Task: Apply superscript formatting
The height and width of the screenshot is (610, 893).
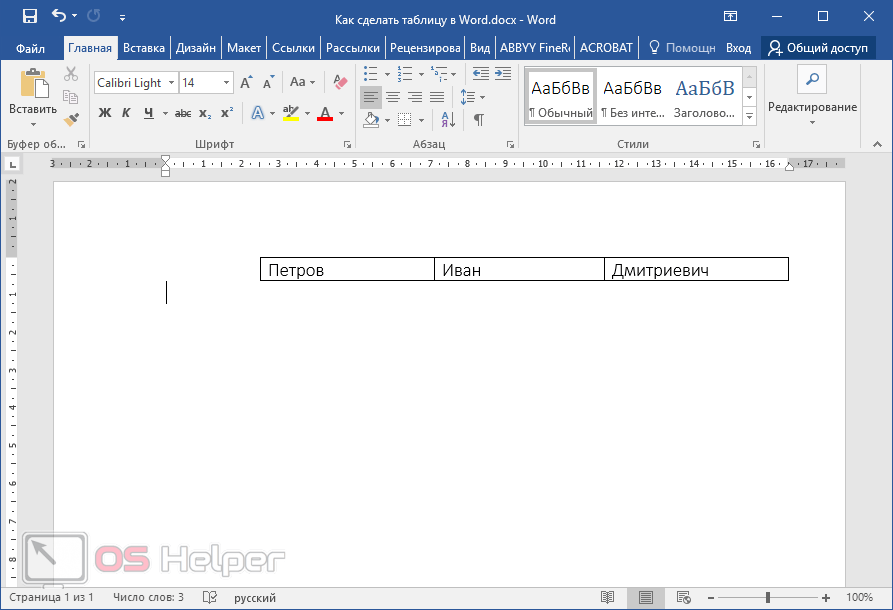Action: click(227, 113)
